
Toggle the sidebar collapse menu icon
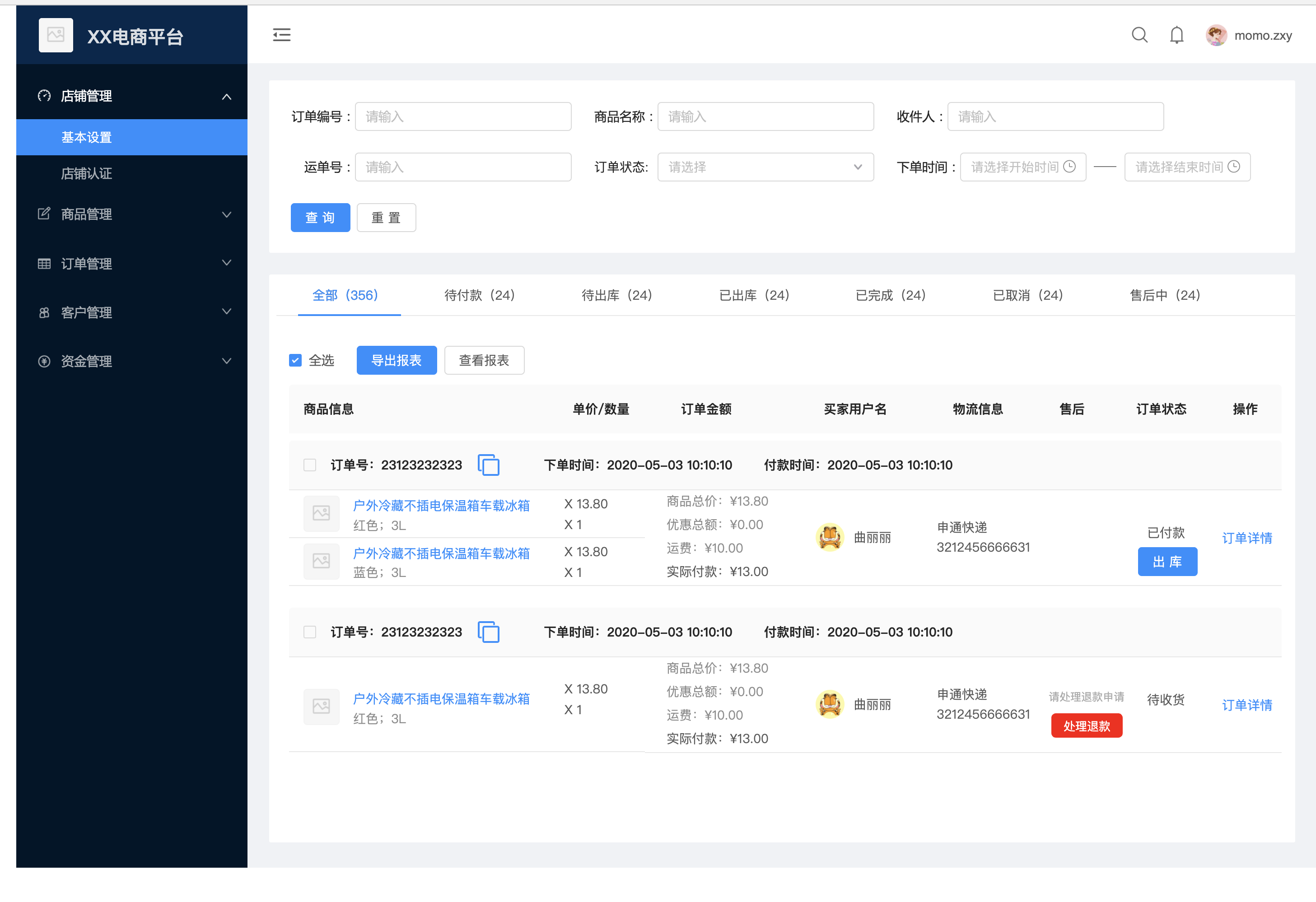(281, 35)
